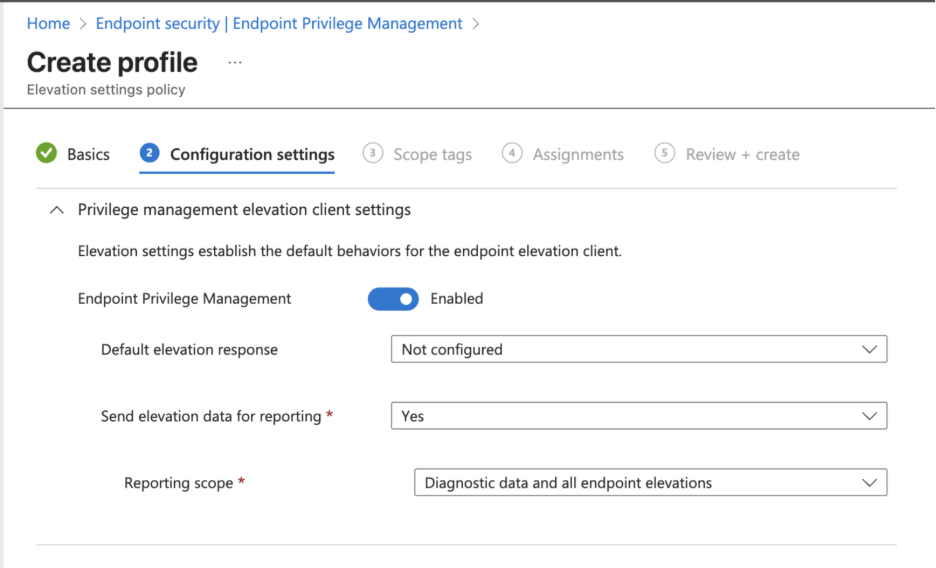Open Endpoint security breadcrumb link
Screen dimensions: 936x568
pos(278,23)
